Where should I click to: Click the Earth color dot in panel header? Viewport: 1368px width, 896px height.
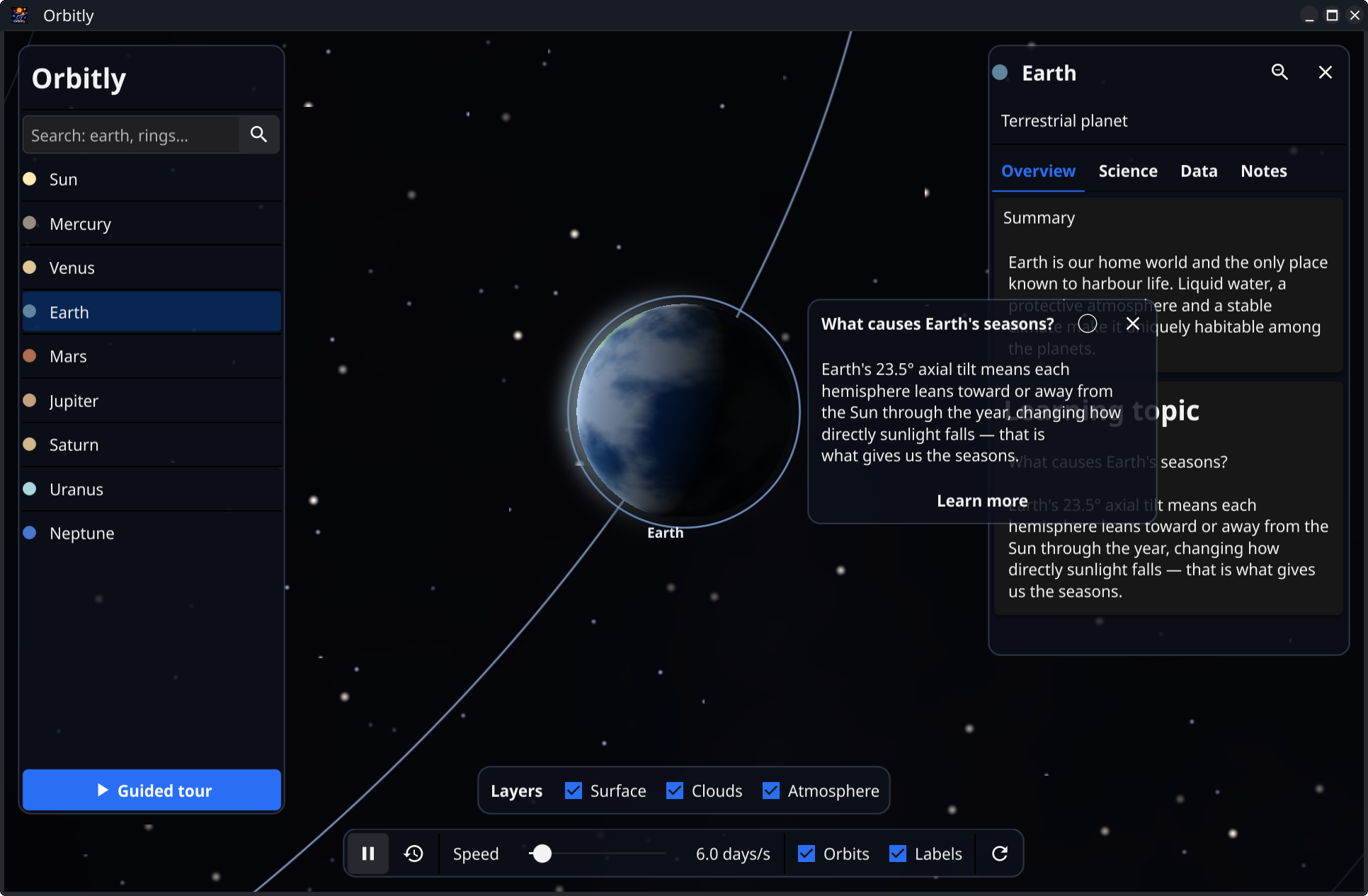1000,72
